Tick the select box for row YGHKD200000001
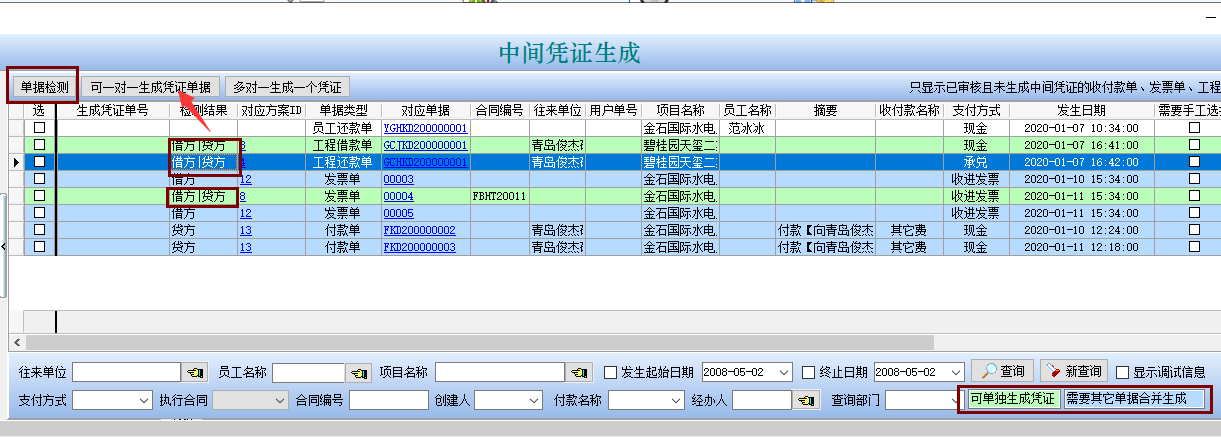 [x=40, y=129]
